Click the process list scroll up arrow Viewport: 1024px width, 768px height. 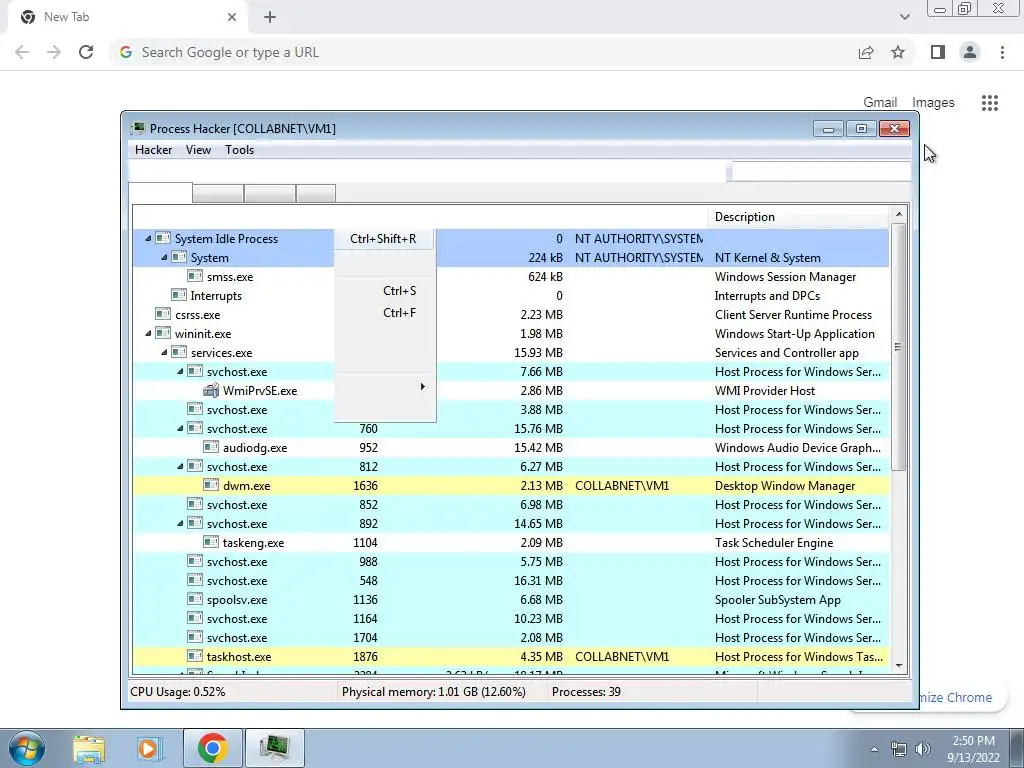pos(899,214)
